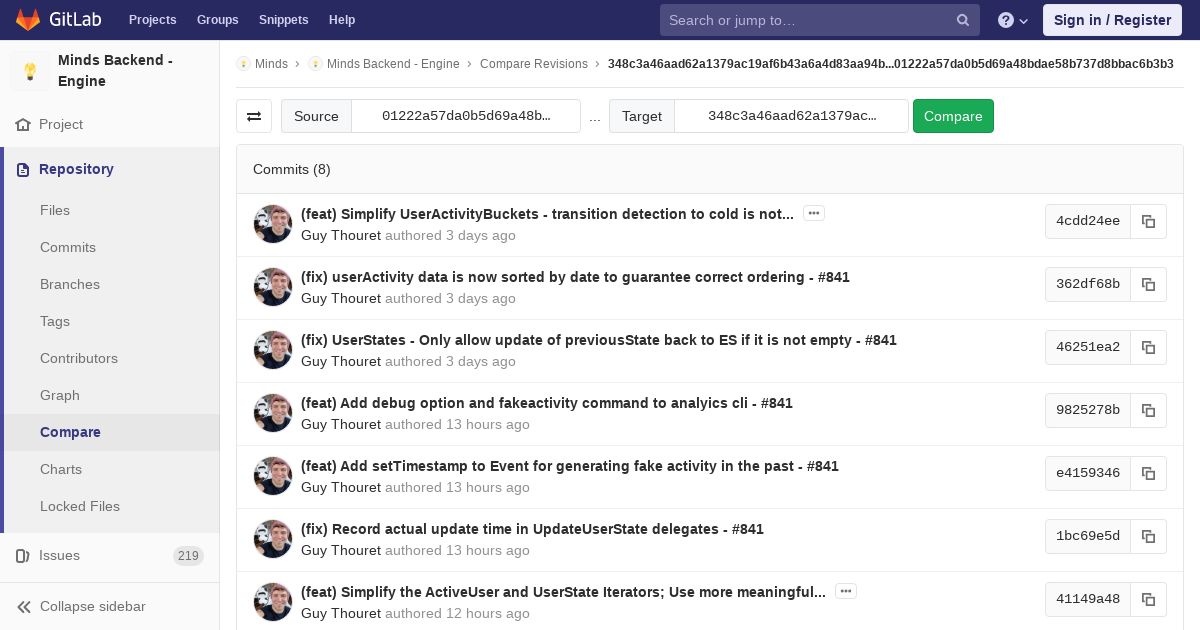Swap source and target revisions
This screenshot has width=1200, height=630.
[254, 116]
